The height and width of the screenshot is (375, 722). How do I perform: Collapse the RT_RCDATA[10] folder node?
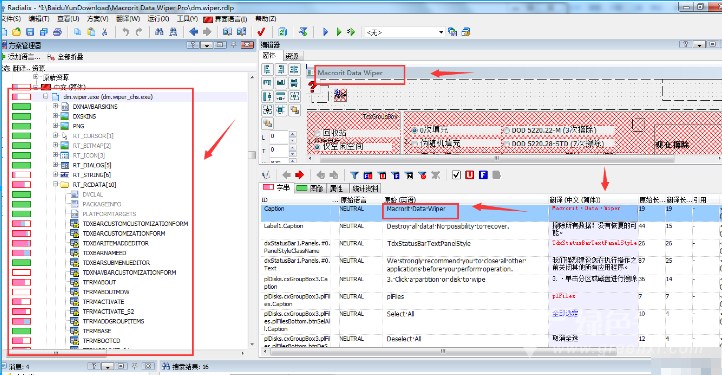point(55,184)
